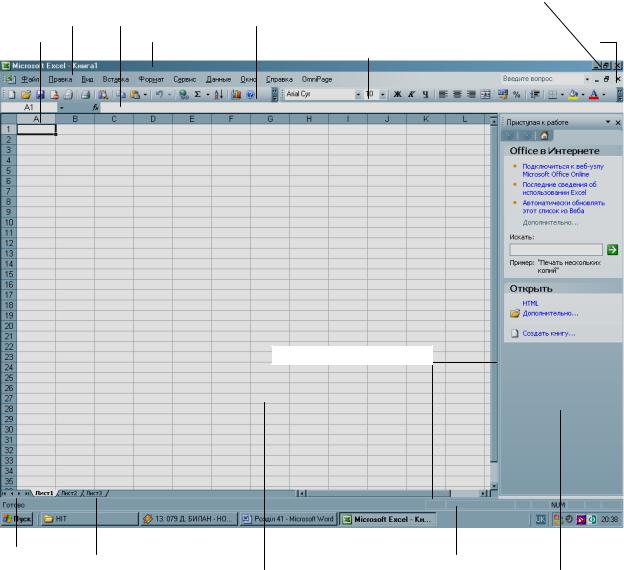Click the Permission icon next to Save
The image size is (624, 570).
coord(54,95)
